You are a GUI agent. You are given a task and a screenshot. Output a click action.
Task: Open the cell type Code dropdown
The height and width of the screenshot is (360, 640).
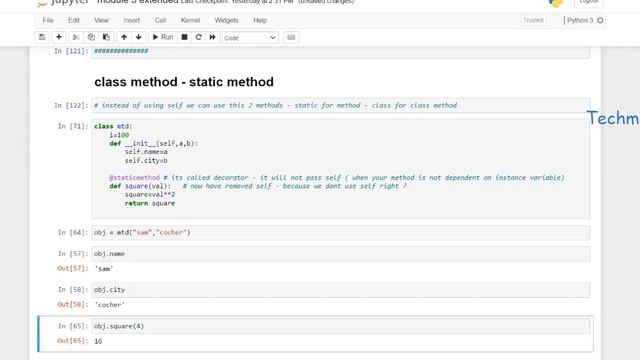coord(250,38)
